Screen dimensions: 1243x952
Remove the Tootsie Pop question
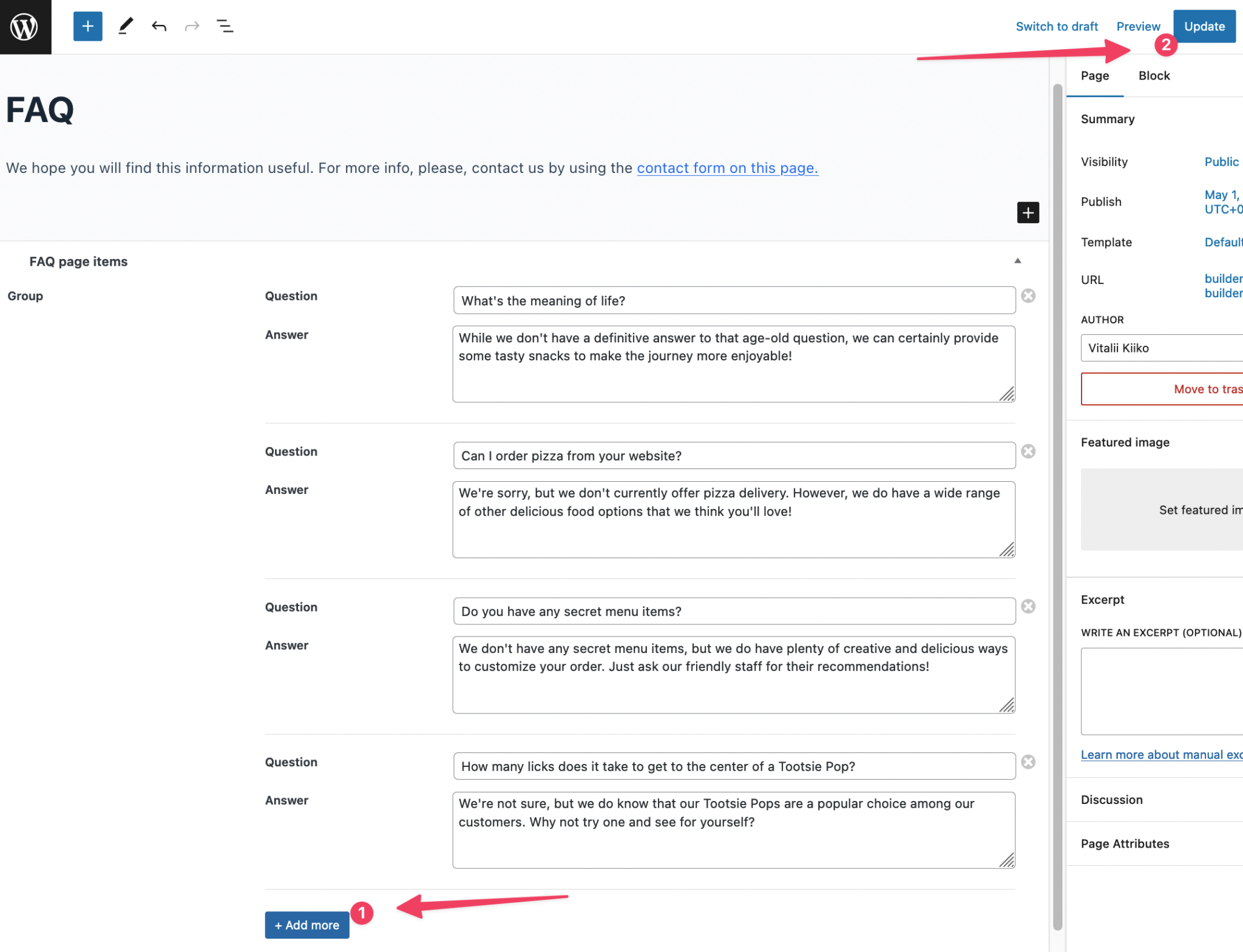pyautogui.click(x=1028, y=762)
